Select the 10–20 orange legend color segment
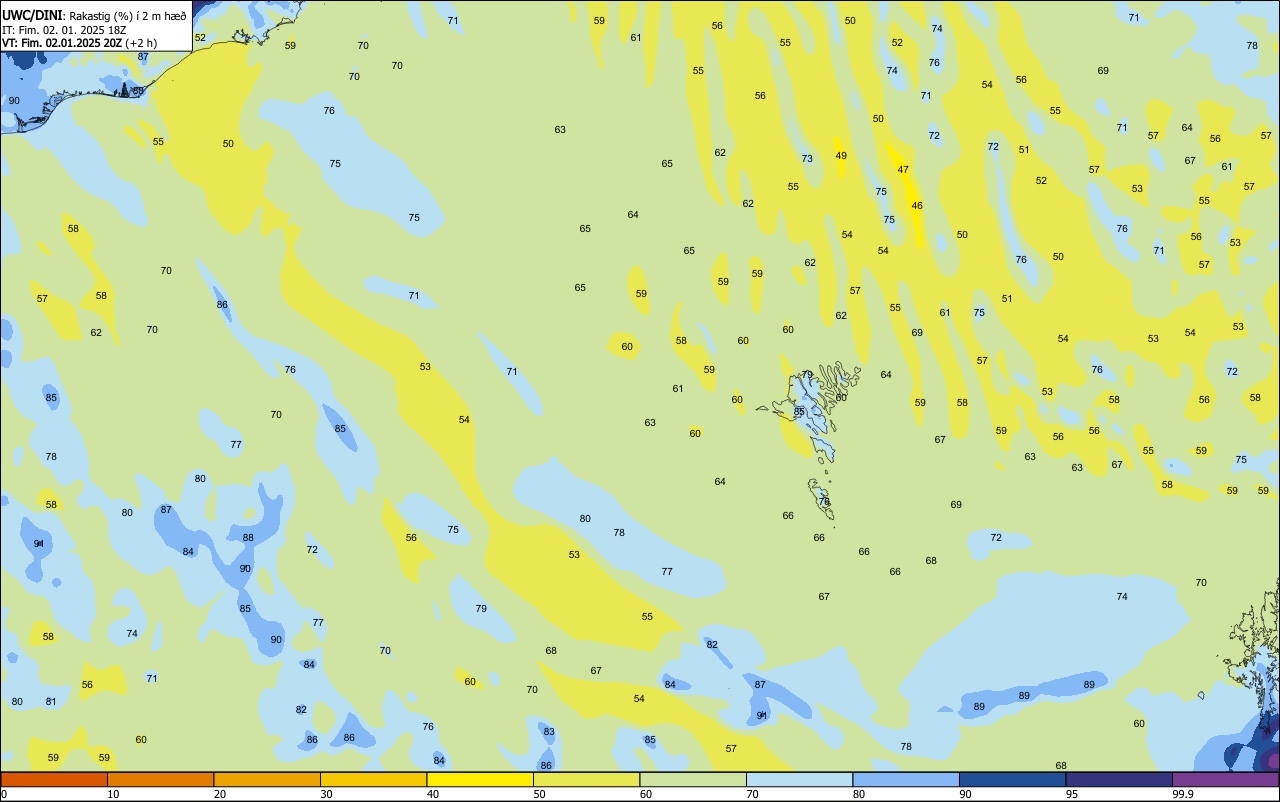Screen dimensions: 1280x802 pos(161,779)
